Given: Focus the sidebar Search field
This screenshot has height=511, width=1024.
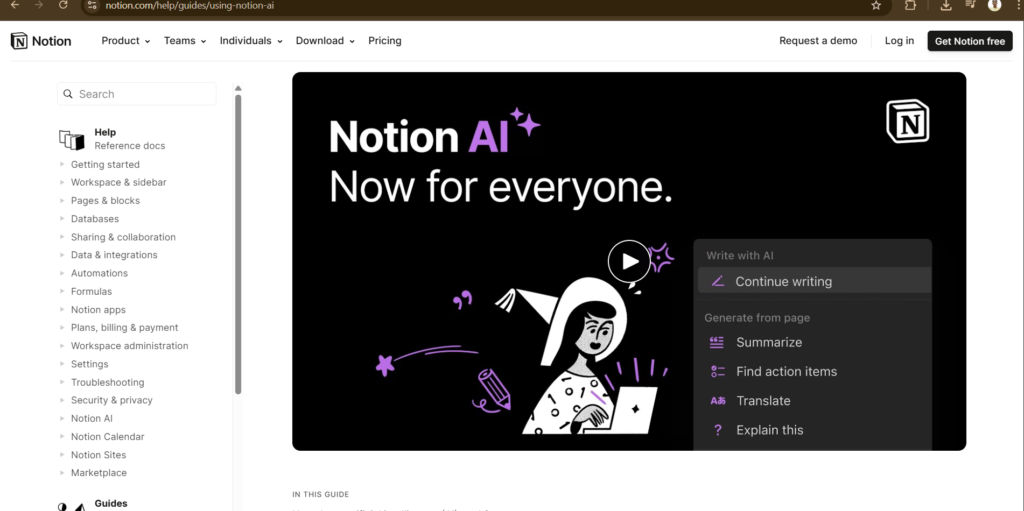Looking at the screenshot, I should (x=136, y=94).
